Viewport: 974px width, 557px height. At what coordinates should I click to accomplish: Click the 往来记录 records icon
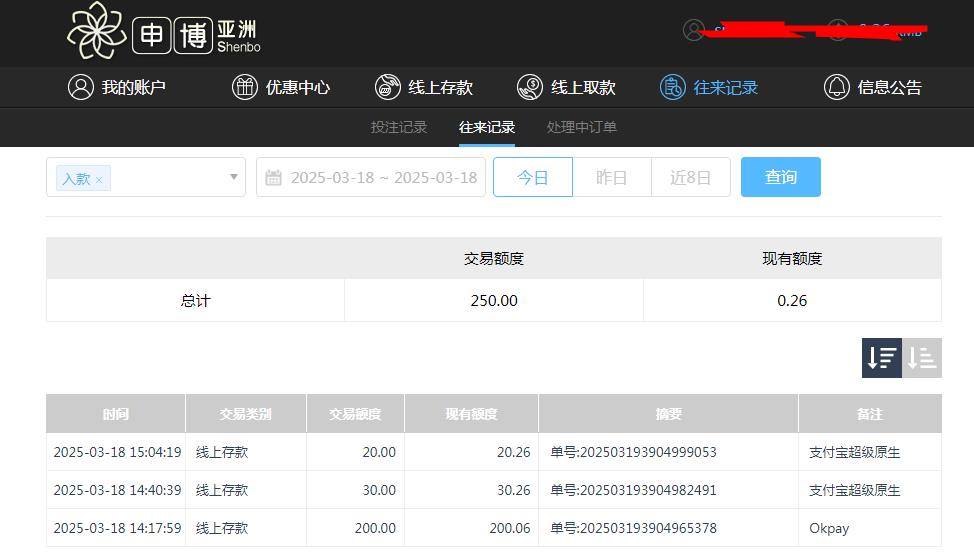[673, 88]
